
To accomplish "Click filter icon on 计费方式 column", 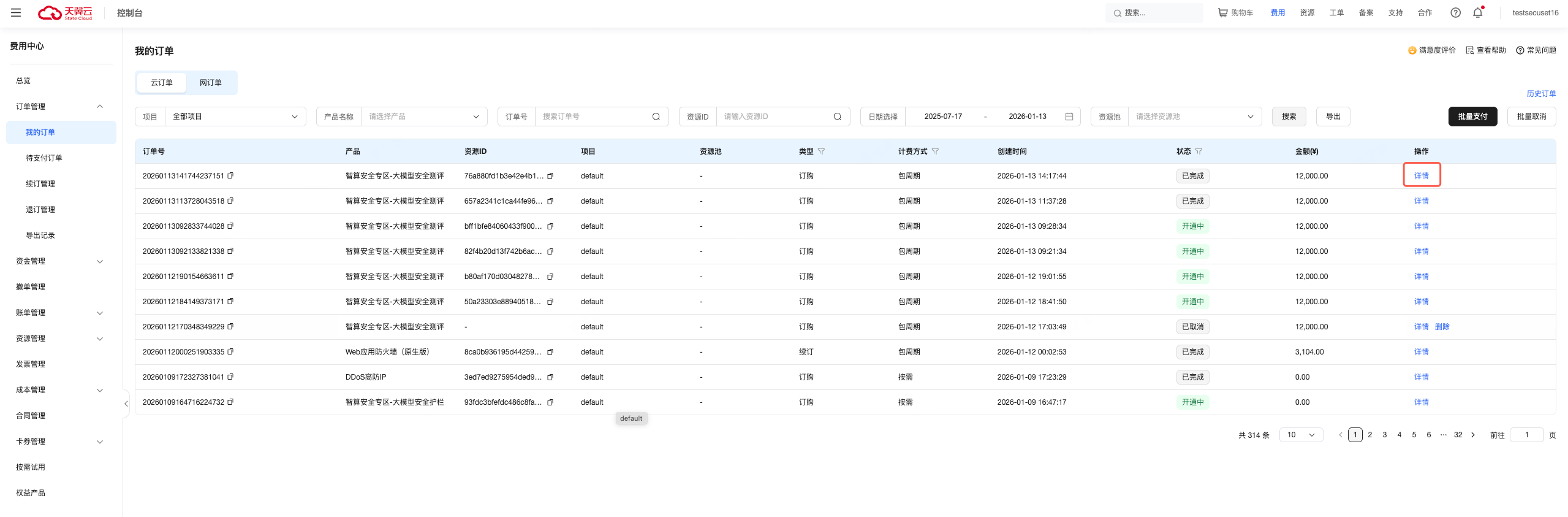I will tap(936, 151).
